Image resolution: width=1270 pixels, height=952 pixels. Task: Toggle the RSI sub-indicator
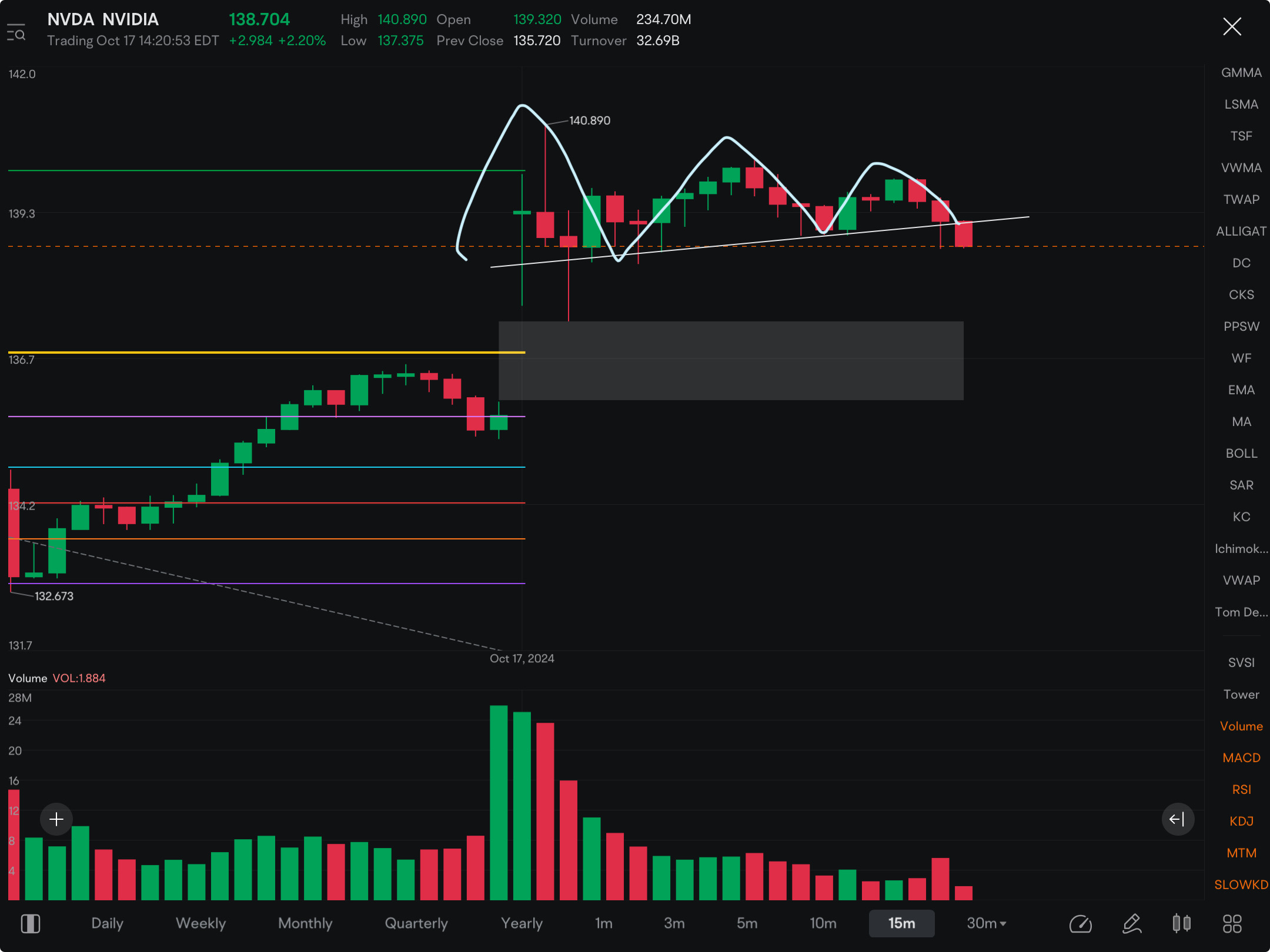coord(1241,790)
